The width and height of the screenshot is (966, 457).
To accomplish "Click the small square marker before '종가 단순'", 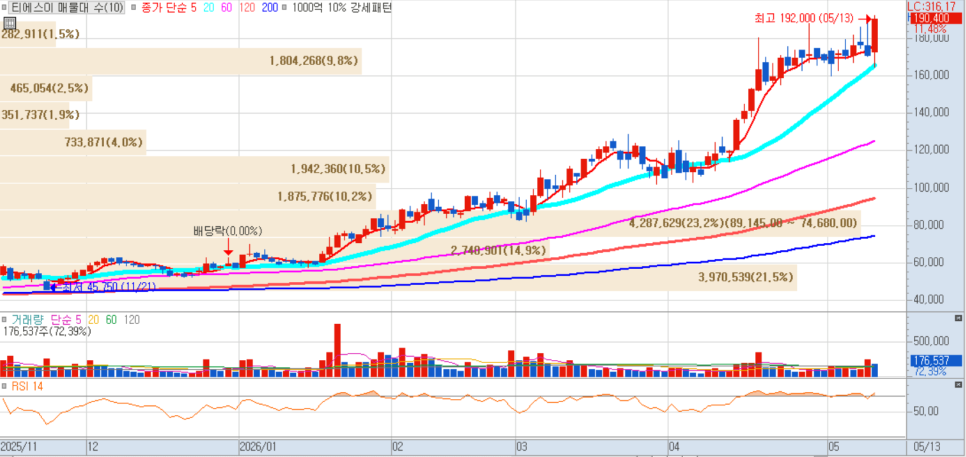I will tap(134, 8).
